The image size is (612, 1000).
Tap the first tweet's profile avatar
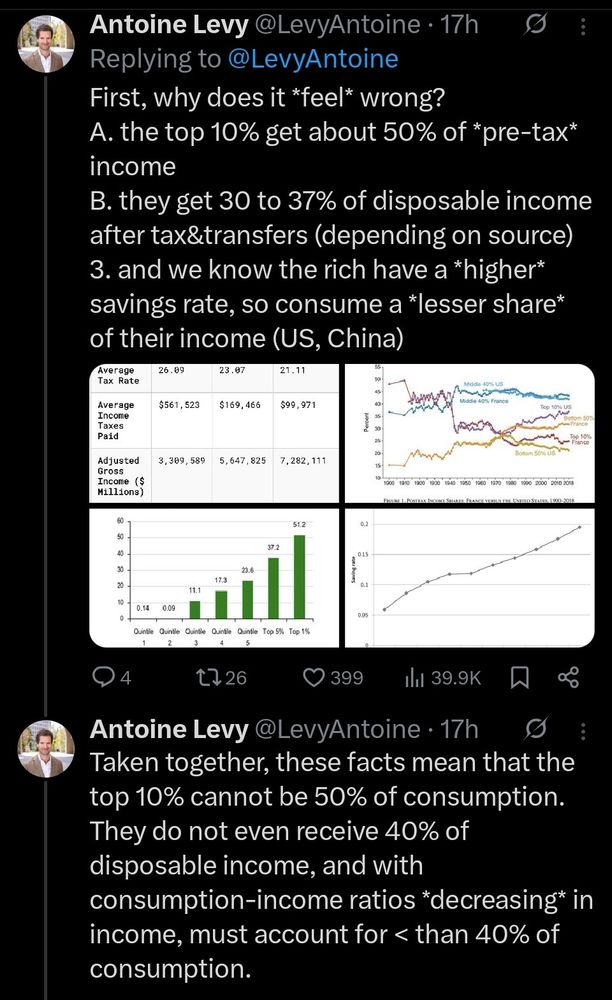pyautogui.click(x=46, y=43)
